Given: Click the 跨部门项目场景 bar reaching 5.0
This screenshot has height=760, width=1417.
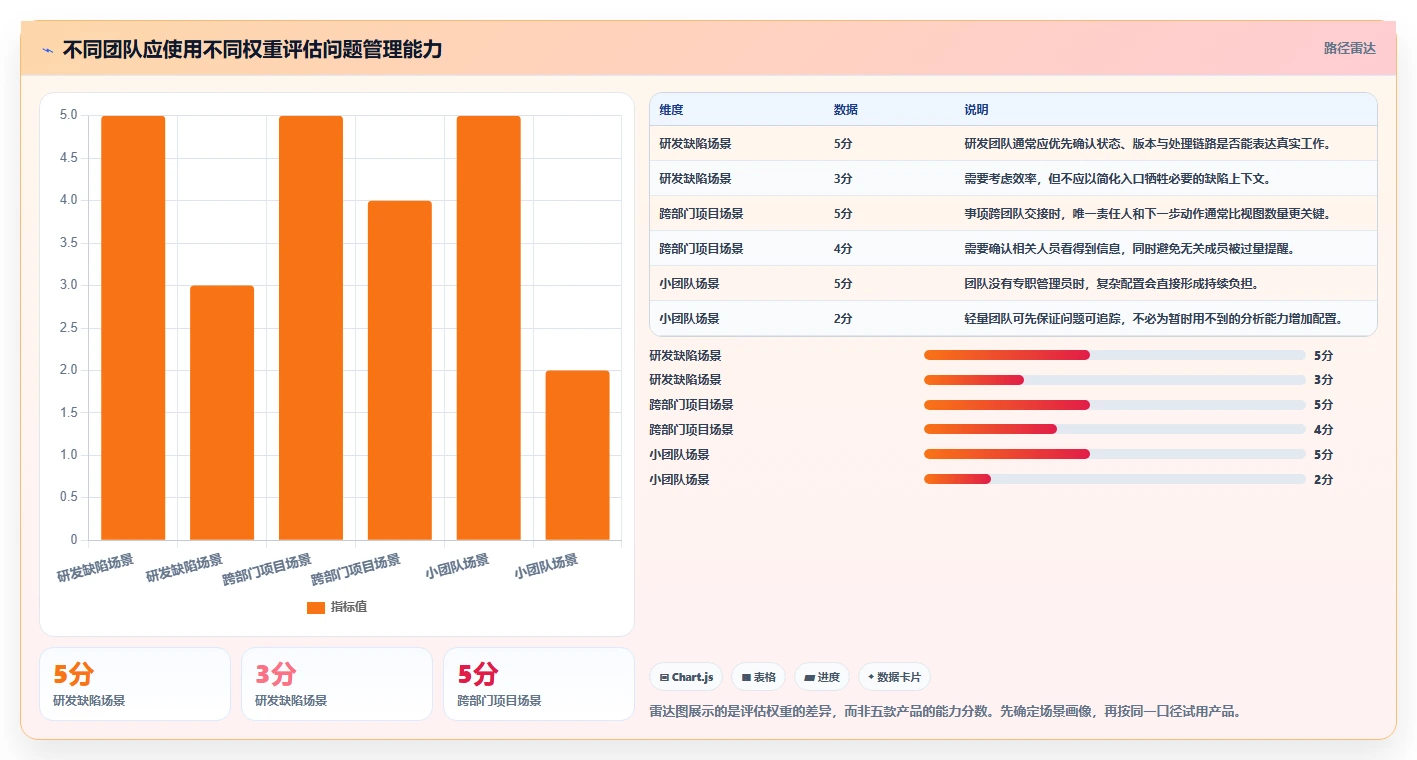Looking at the screenshot, I should 311,328.
